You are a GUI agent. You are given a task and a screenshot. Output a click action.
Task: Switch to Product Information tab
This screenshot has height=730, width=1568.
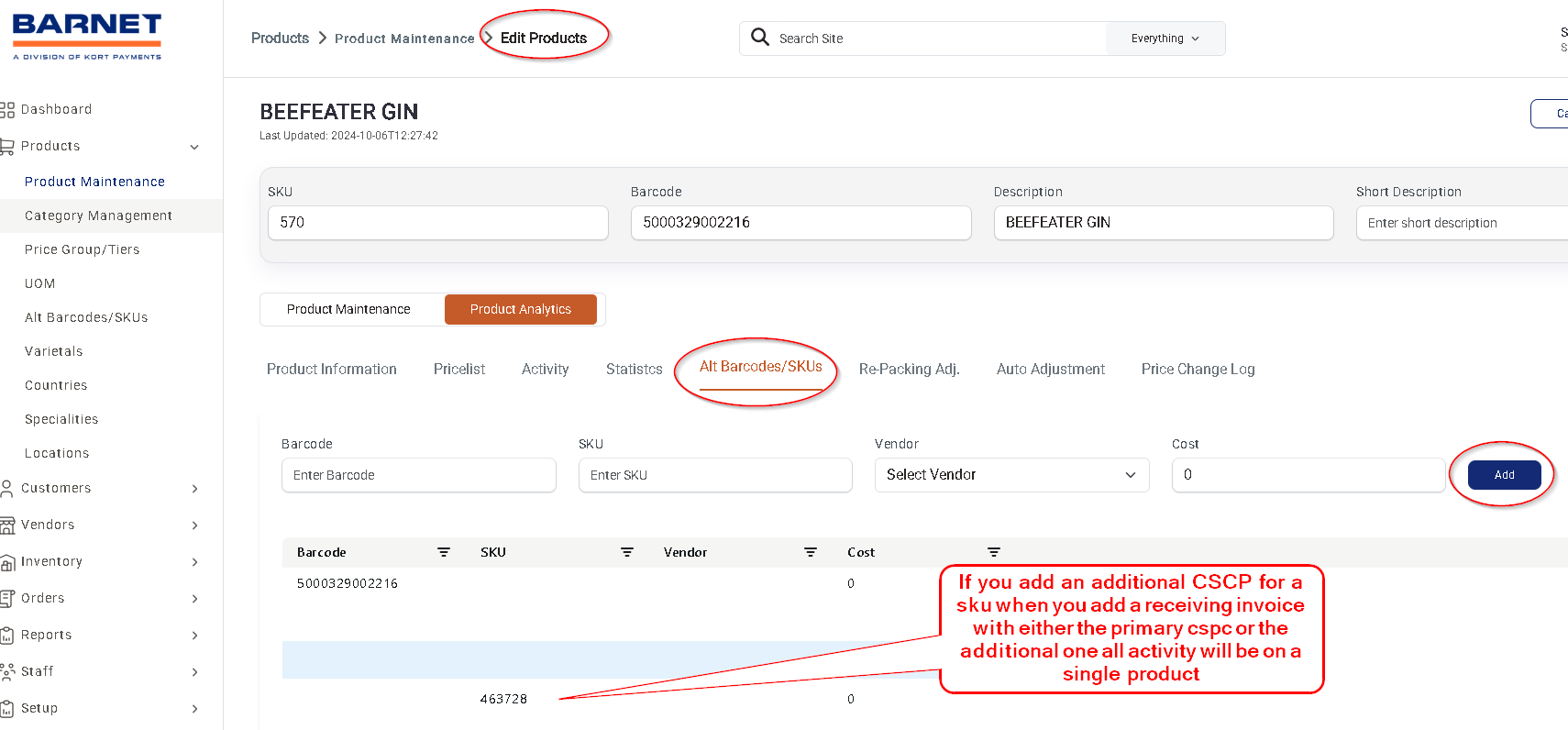pos(332,369)
